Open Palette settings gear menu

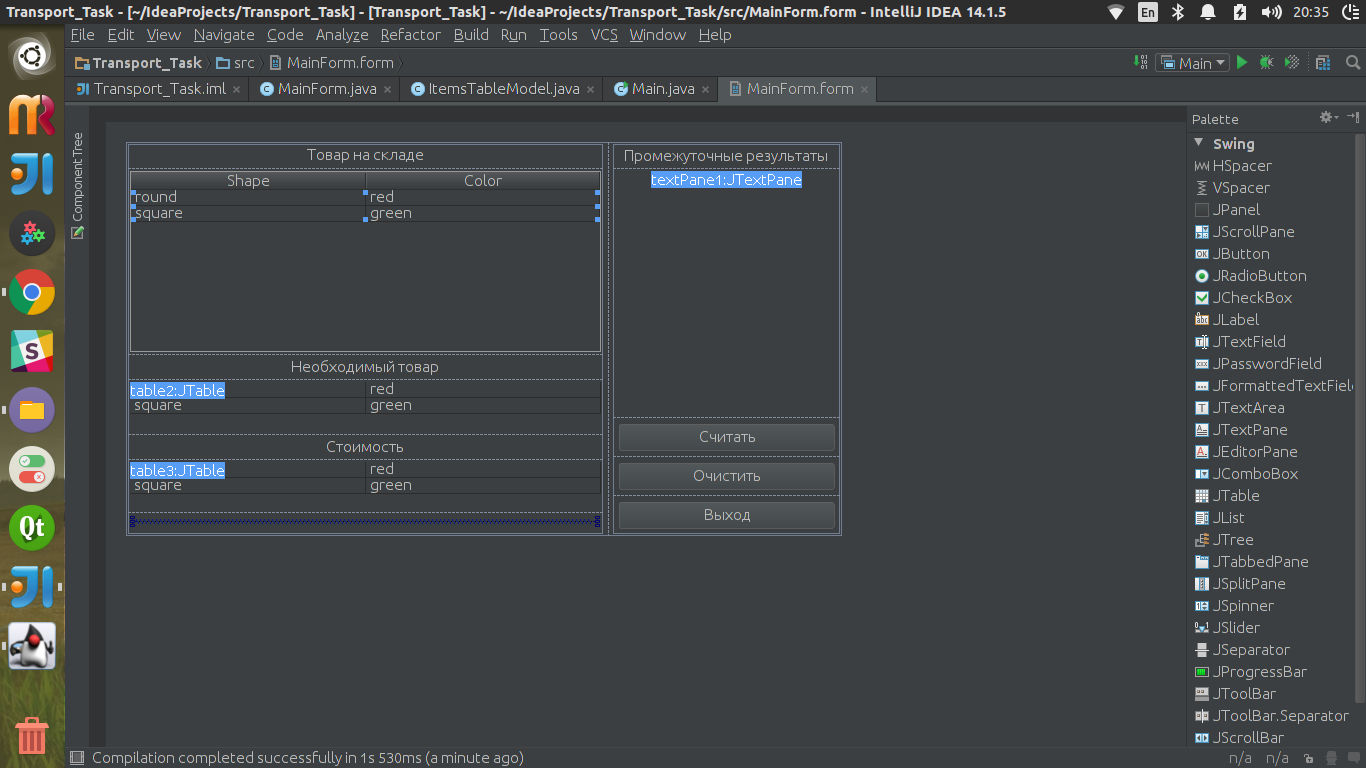(x=1328, y=118)
